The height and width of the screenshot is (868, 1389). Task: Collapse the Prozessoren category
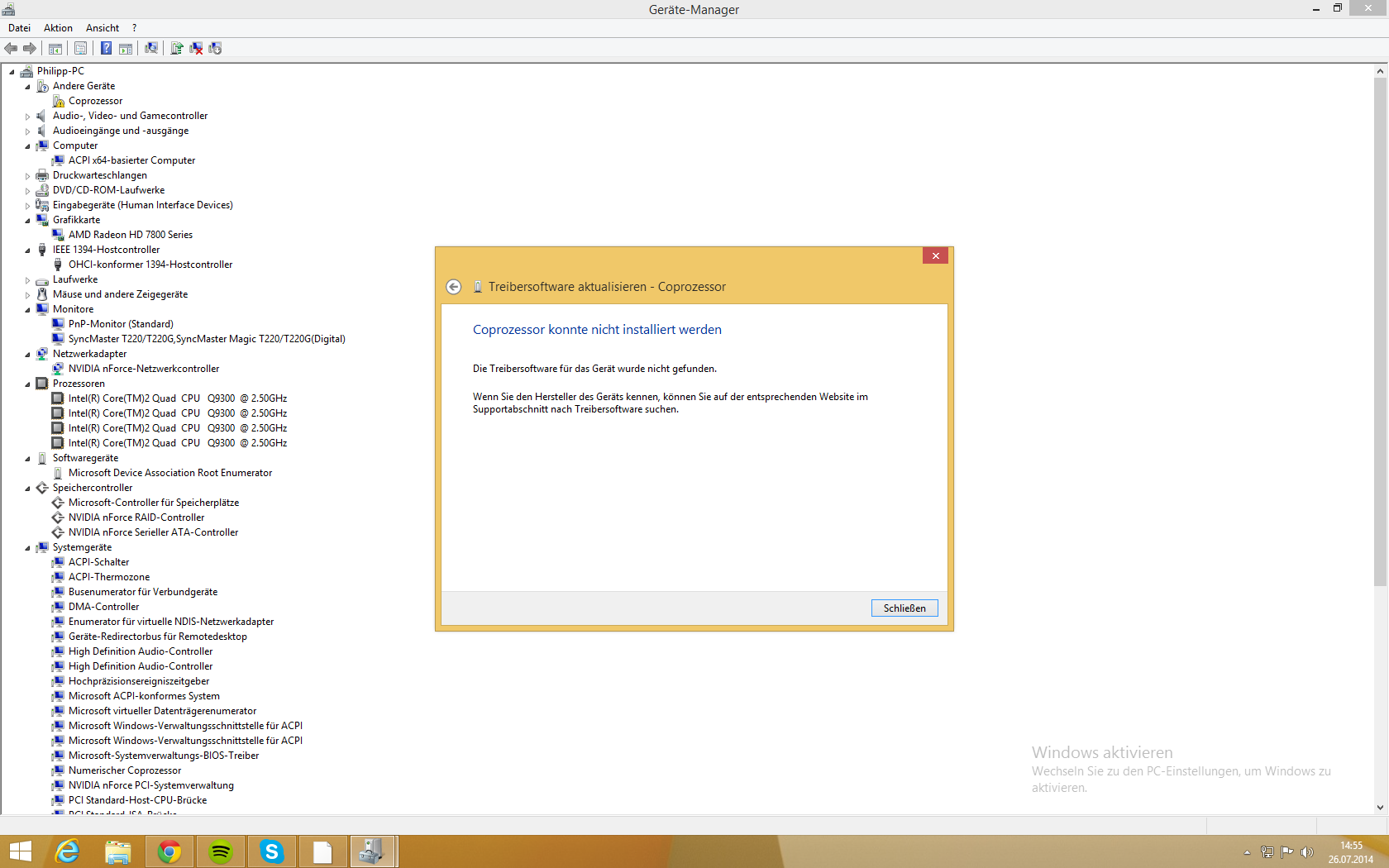[x=27, y=384]
